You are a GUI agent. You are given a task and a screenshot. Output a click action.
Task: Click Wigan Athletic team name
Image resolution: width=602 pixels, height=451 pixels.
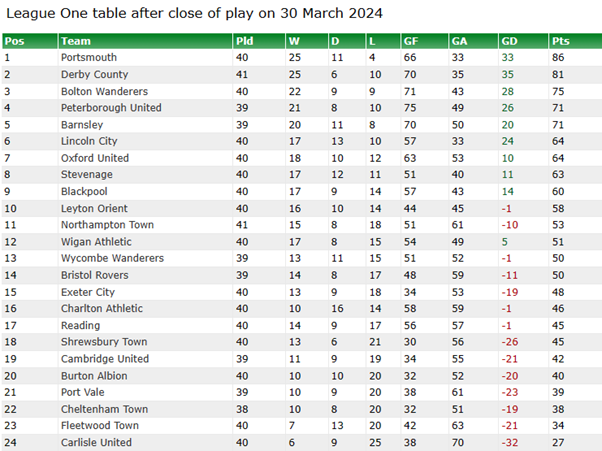coord(96,242)
